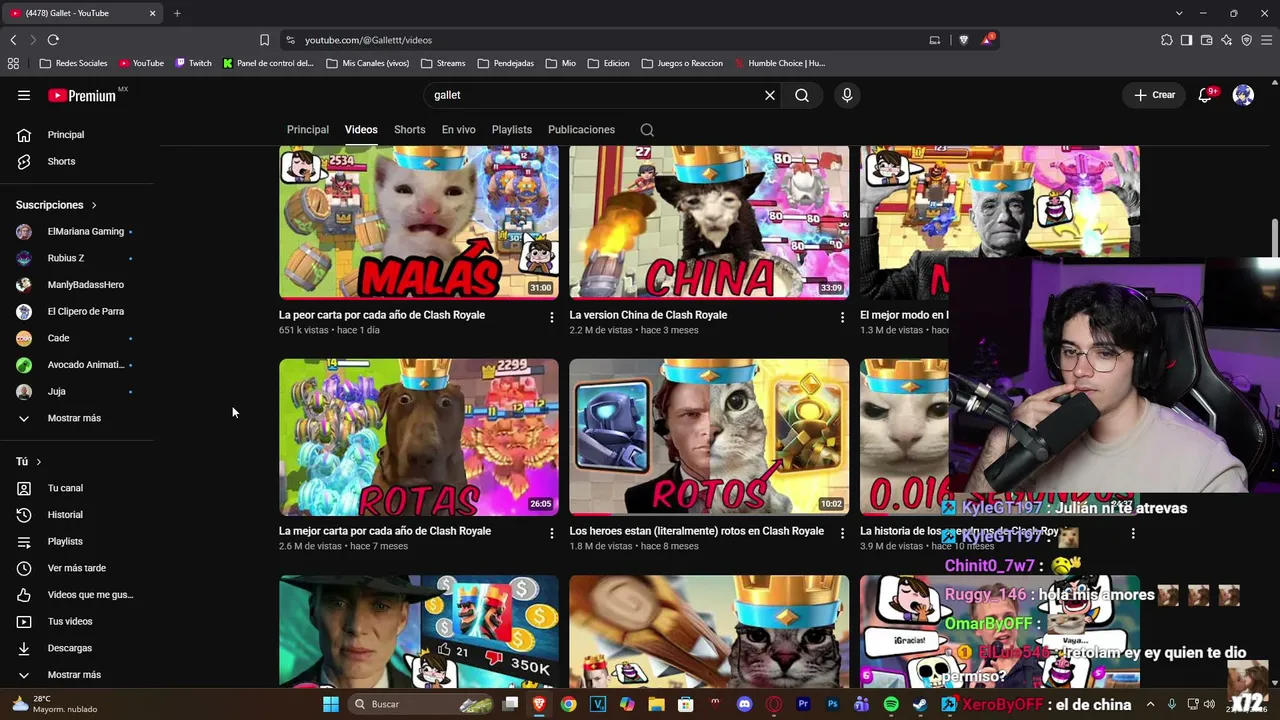Viewport: 1280px width, 720px height.
Task: Open Tu canal in sidebar
Action: coord(77,488)
